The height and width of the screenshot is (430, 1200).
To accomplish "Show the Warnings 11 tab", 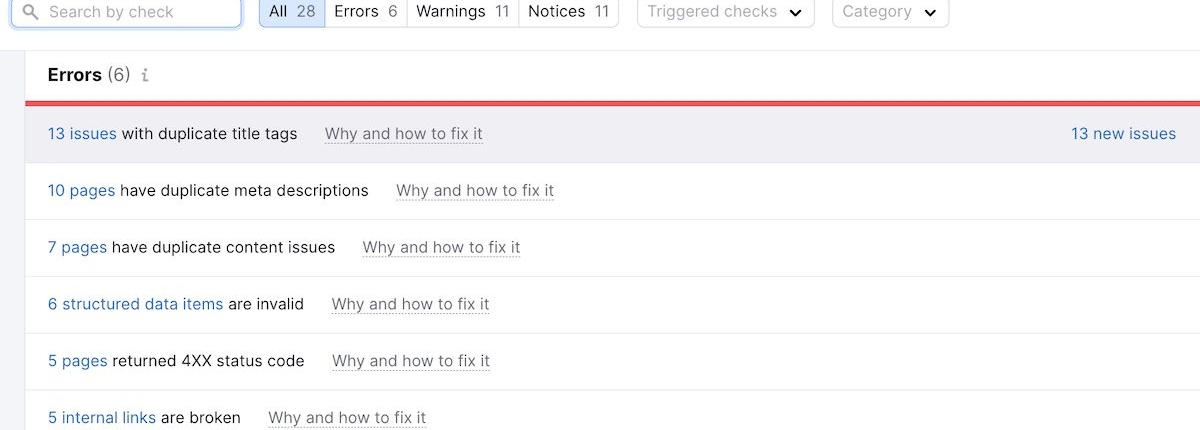I will (x=463, y=12).
